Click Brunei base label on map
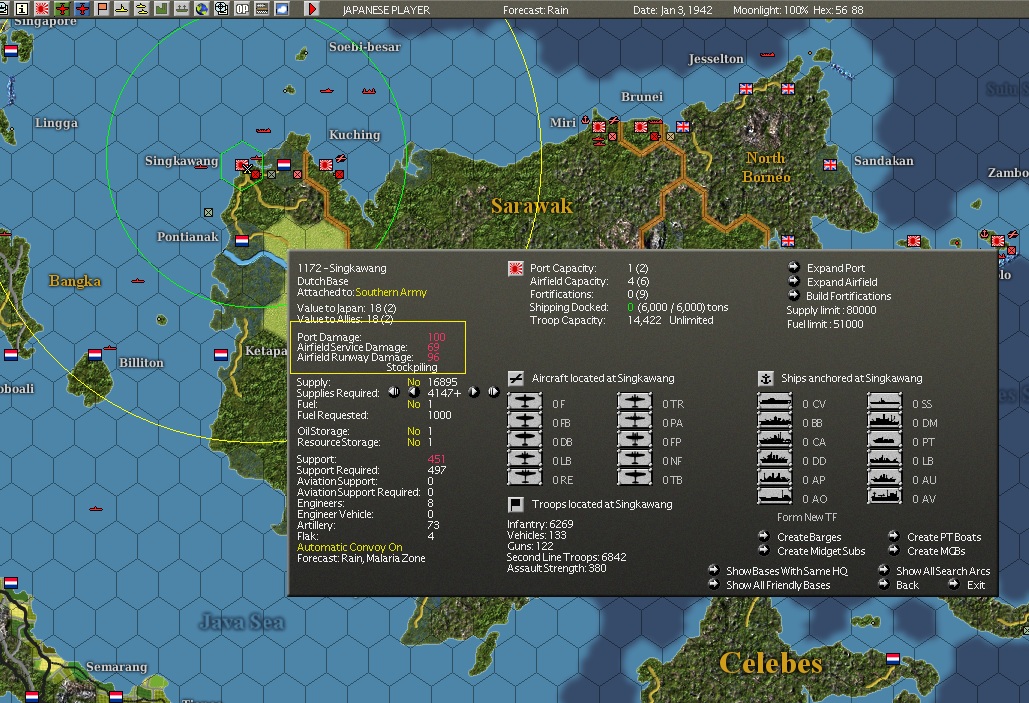The width and height of the screenshot is (1029, 703). pyautogui.click(x=642, y=96)
